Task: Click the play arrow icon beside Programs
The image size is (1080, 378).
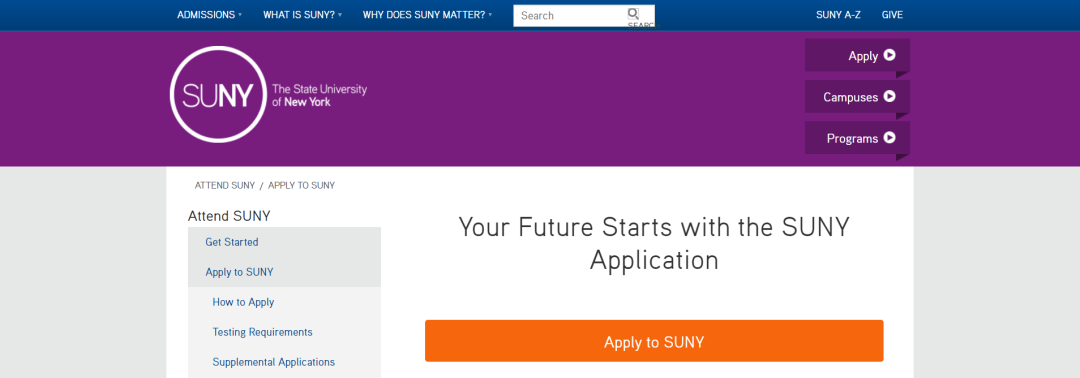Action: 889,138
